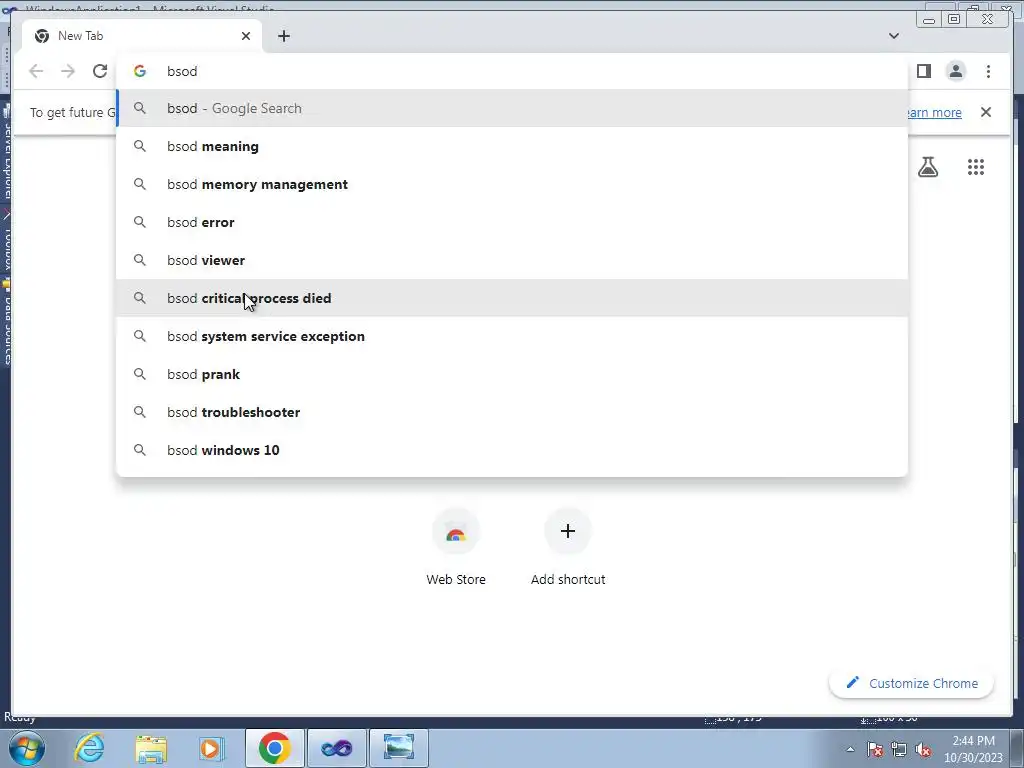This screenshot has width=1024, height=768.
Task: Select suggestion bsod viewer
Action: tap(512, 260)
